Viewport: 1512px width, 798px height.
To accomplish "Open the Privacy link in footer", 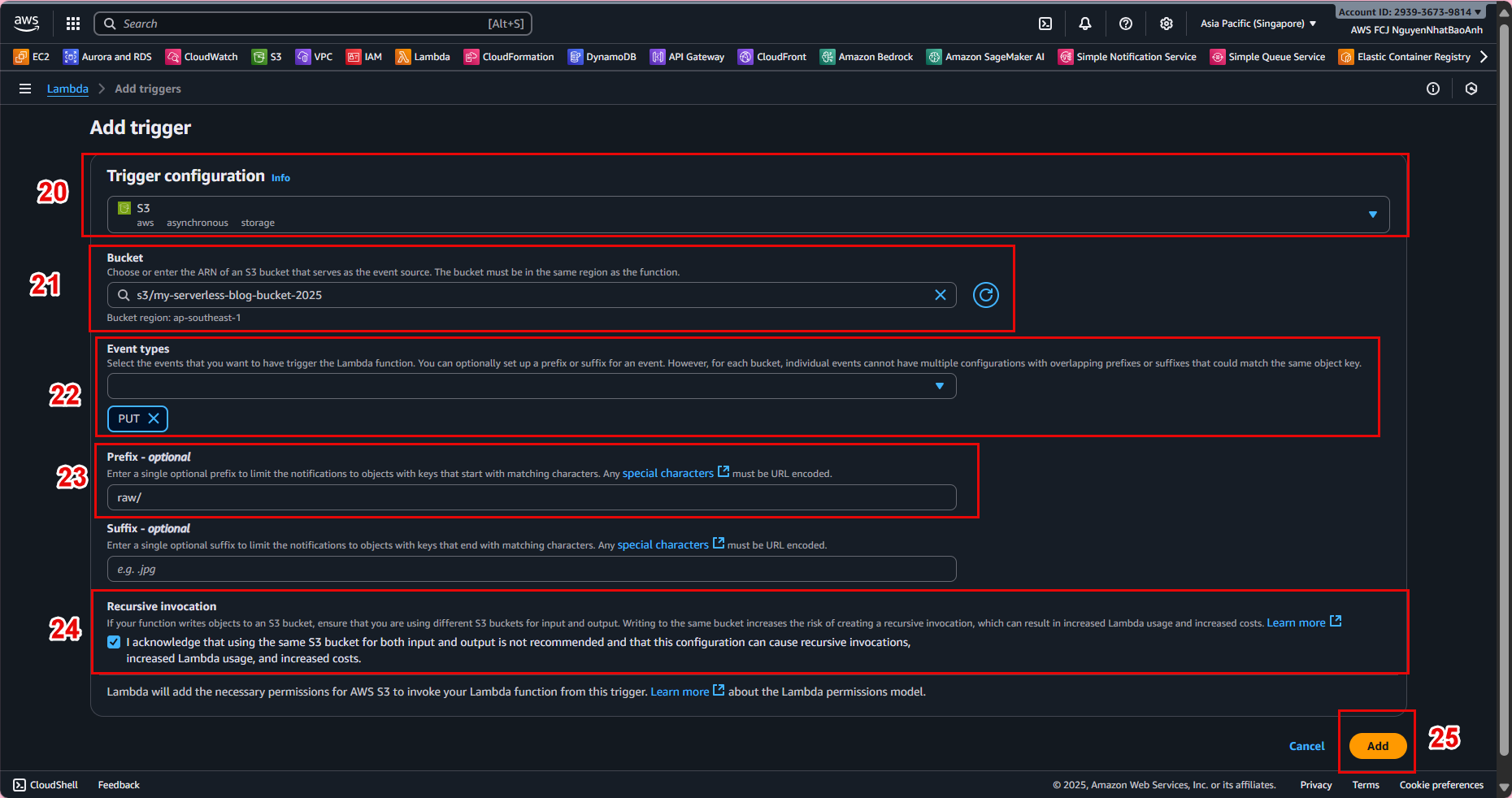I will pyautogui.click(x=1316, y=785).
